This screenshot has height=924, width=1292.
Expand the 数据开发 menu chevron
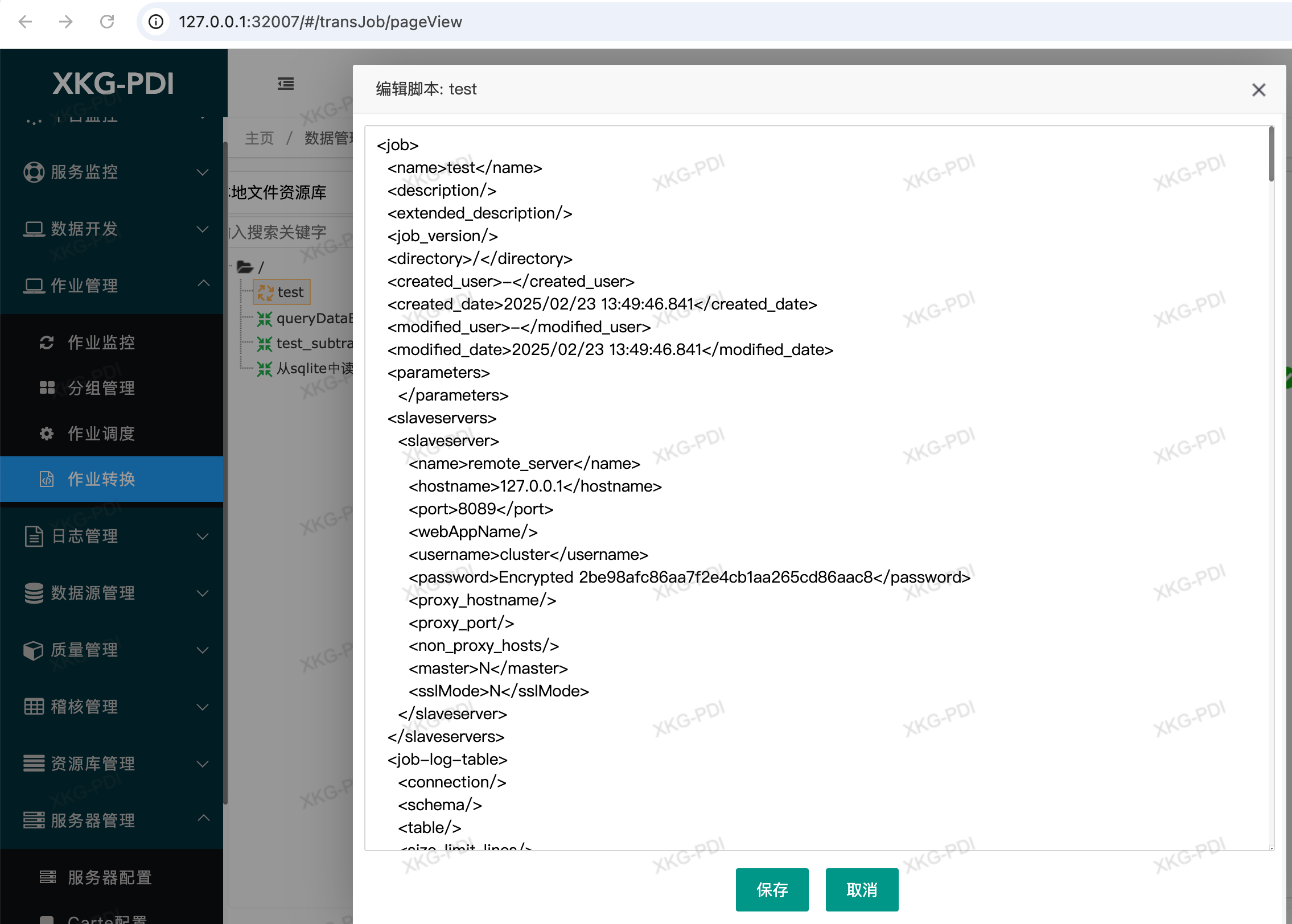point(203,229)
